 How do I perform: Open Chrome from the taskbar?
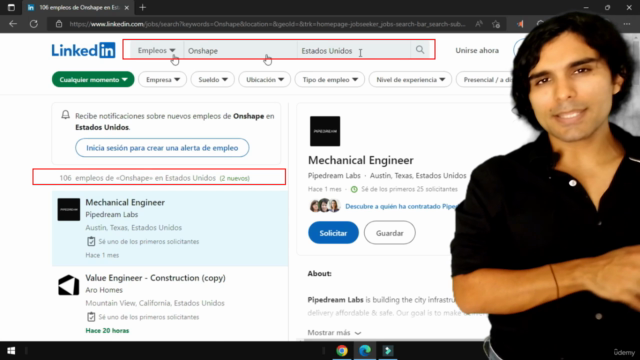click(x=342, y=351)
